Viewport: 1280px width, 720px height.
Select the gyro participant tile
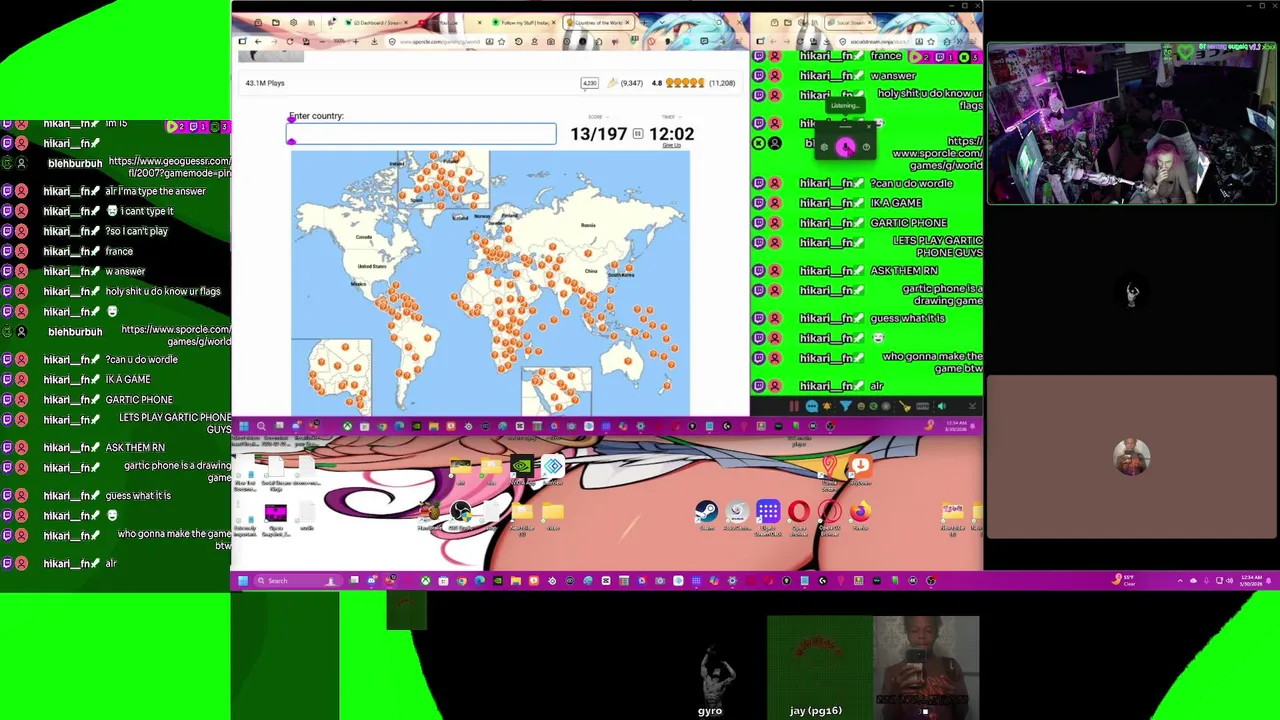point(710,668)
